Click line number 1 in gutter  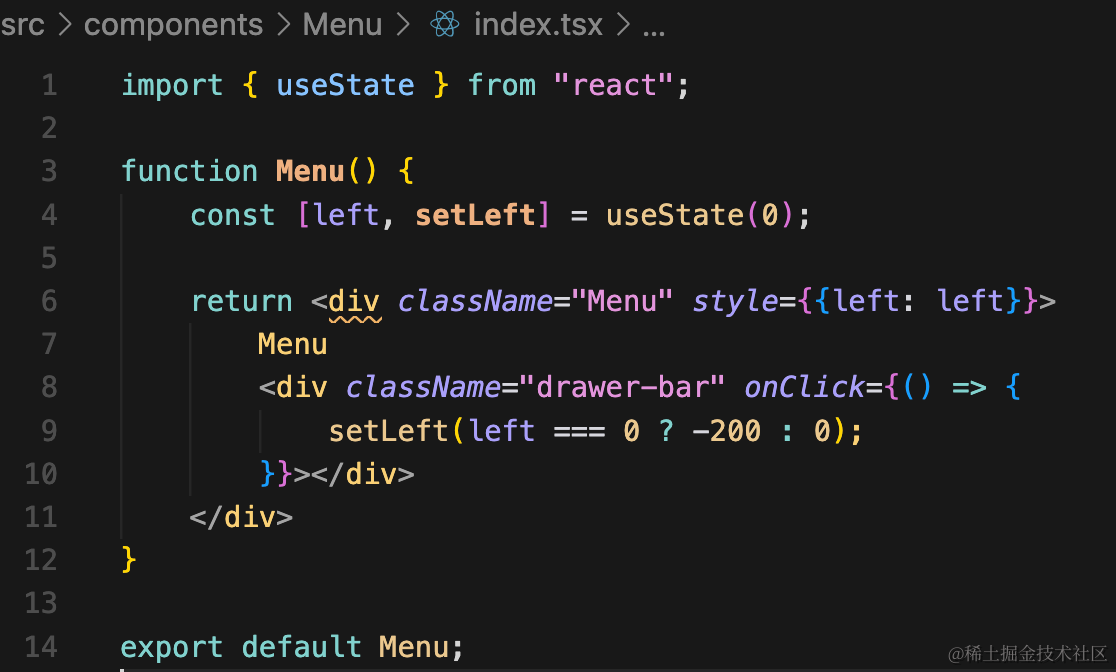click(49, 85)
